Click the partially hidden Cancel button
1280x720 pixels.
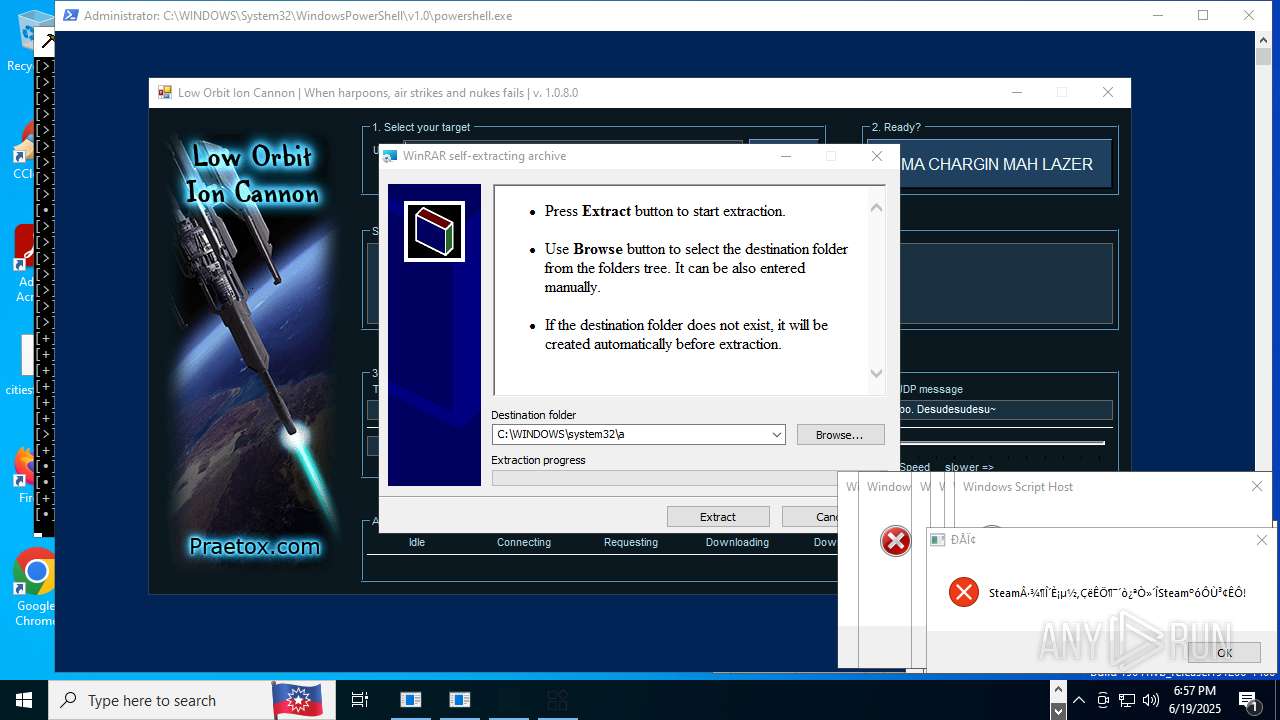pos(811,517)
